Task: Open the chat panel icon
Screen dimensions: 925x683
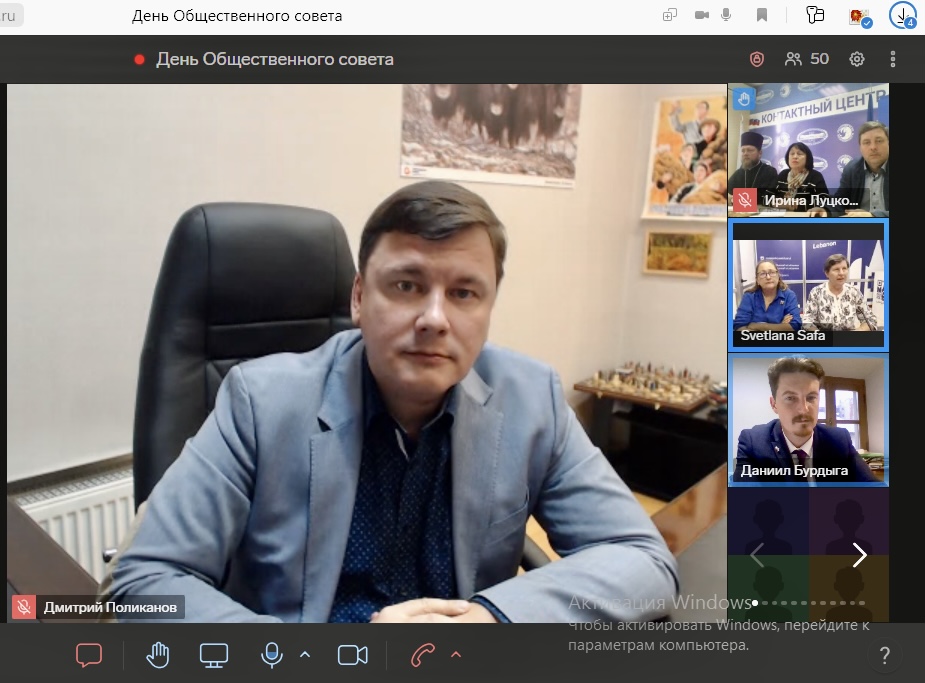Action: 89,655
